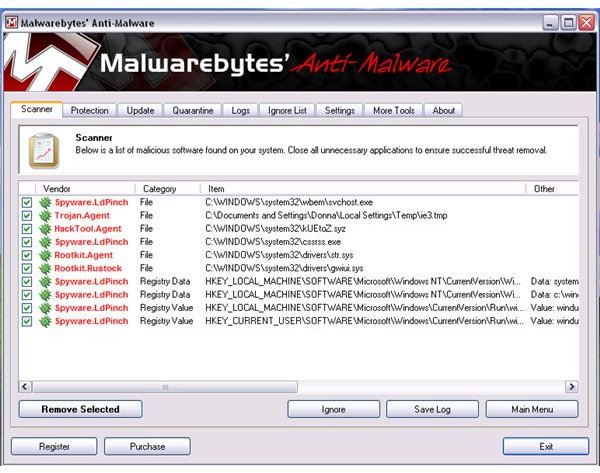The image size is (600, 473).
Task: Switch to the Scanner tab
Action: coord(37,109)
